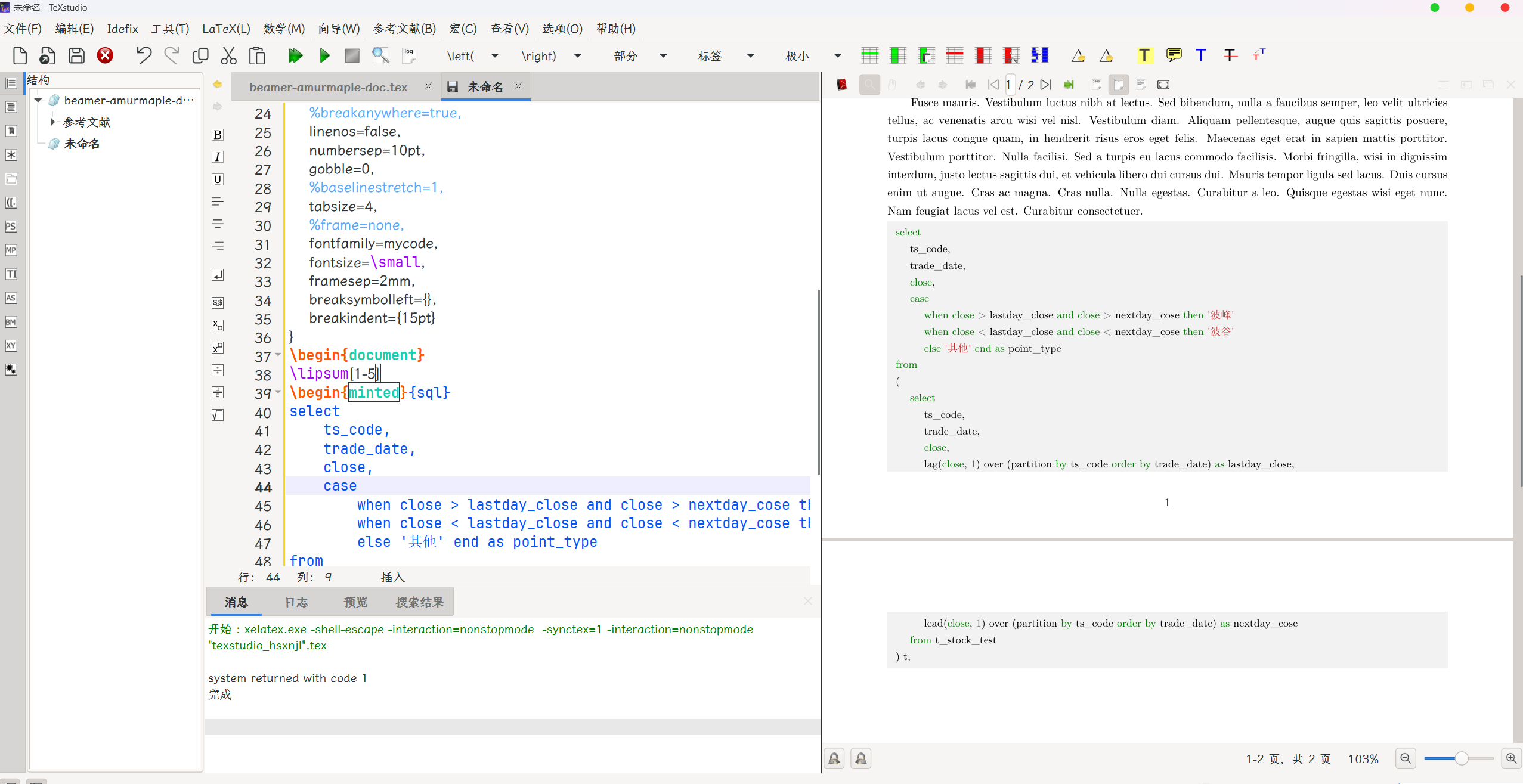The height and width of the screenshot is (784, 1523).
Task: Click the editor vertical scrollbar
Action: 818,382
